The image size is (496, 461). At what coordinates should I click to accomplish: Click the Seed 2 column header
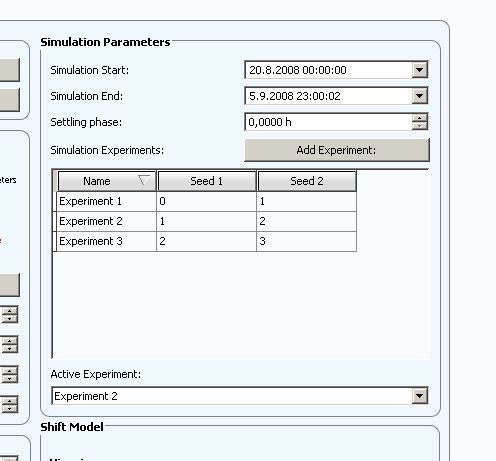tap(307, 181)
